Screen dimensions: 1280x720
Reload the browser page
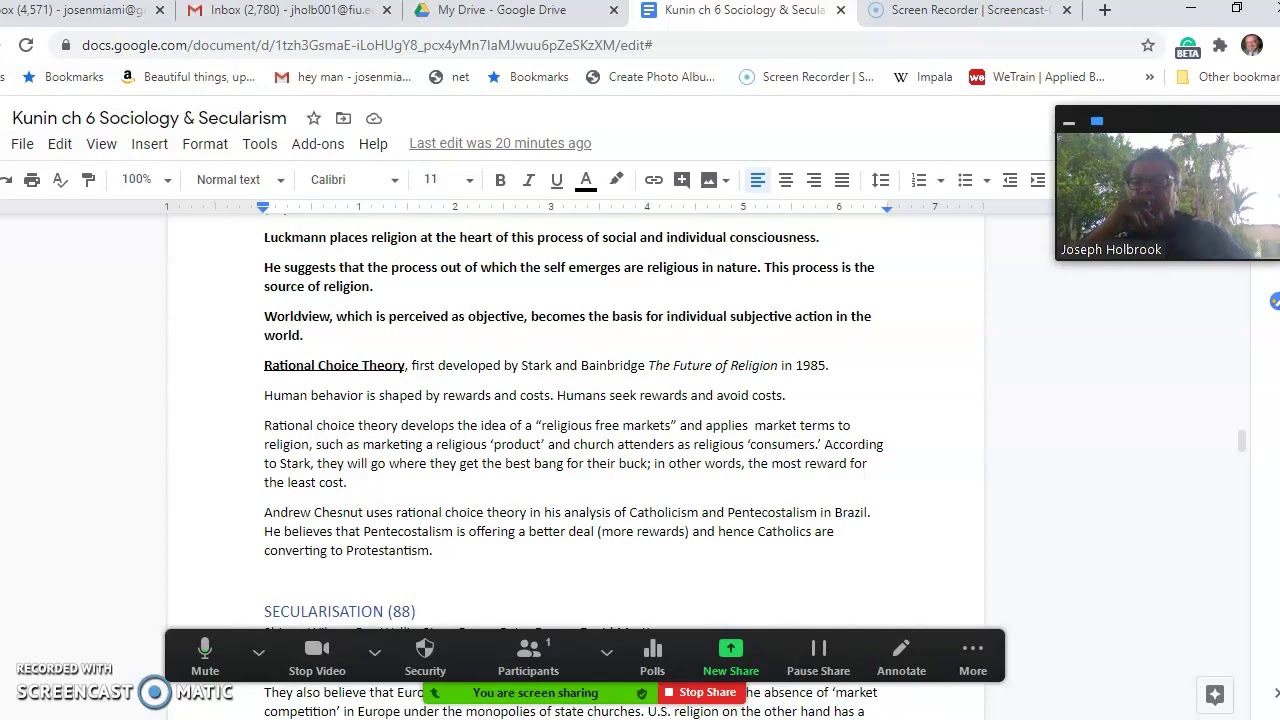point(26,45)
